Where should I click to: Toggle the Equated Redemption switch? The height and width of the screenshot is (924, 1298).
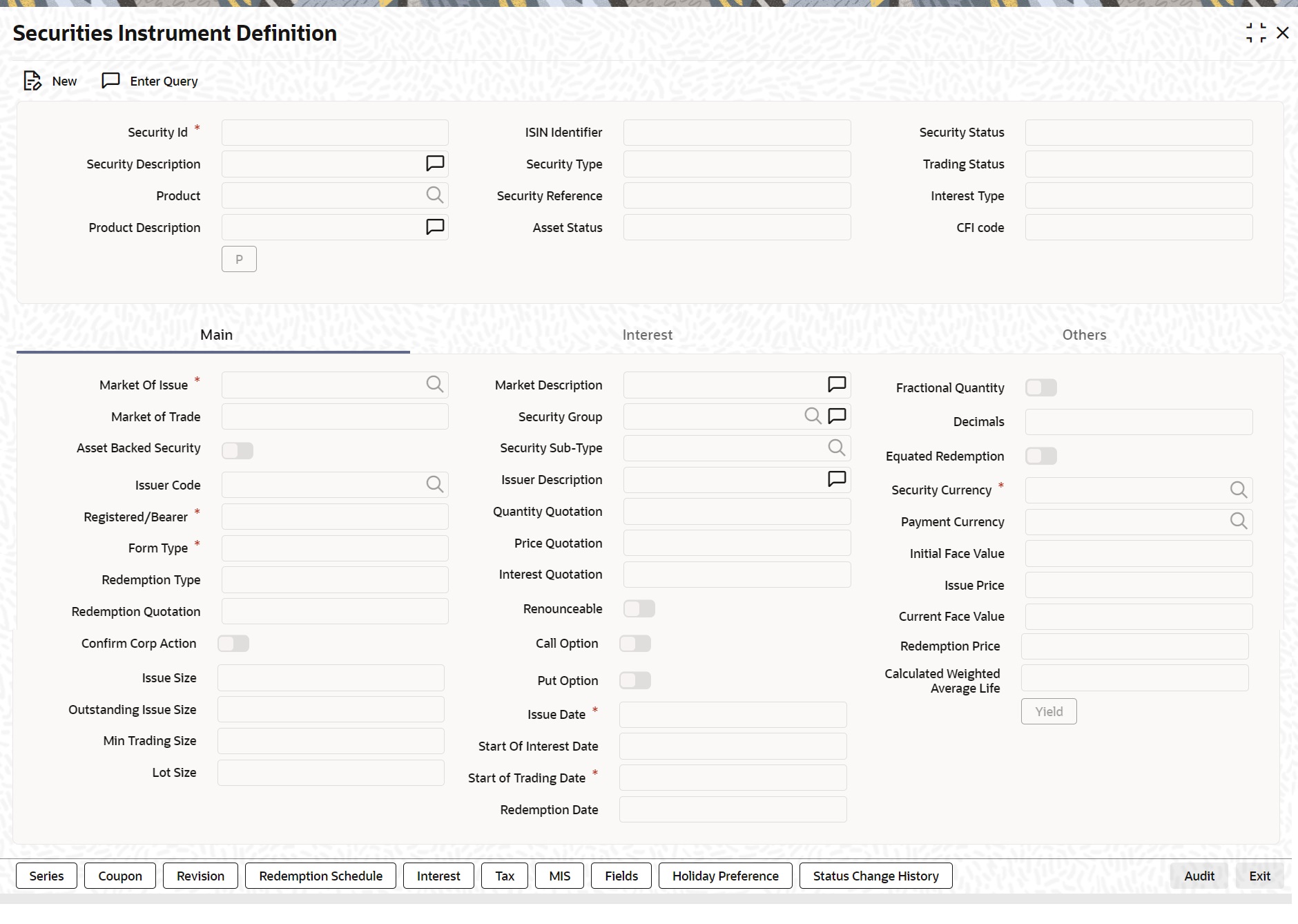coord(1041,456)
